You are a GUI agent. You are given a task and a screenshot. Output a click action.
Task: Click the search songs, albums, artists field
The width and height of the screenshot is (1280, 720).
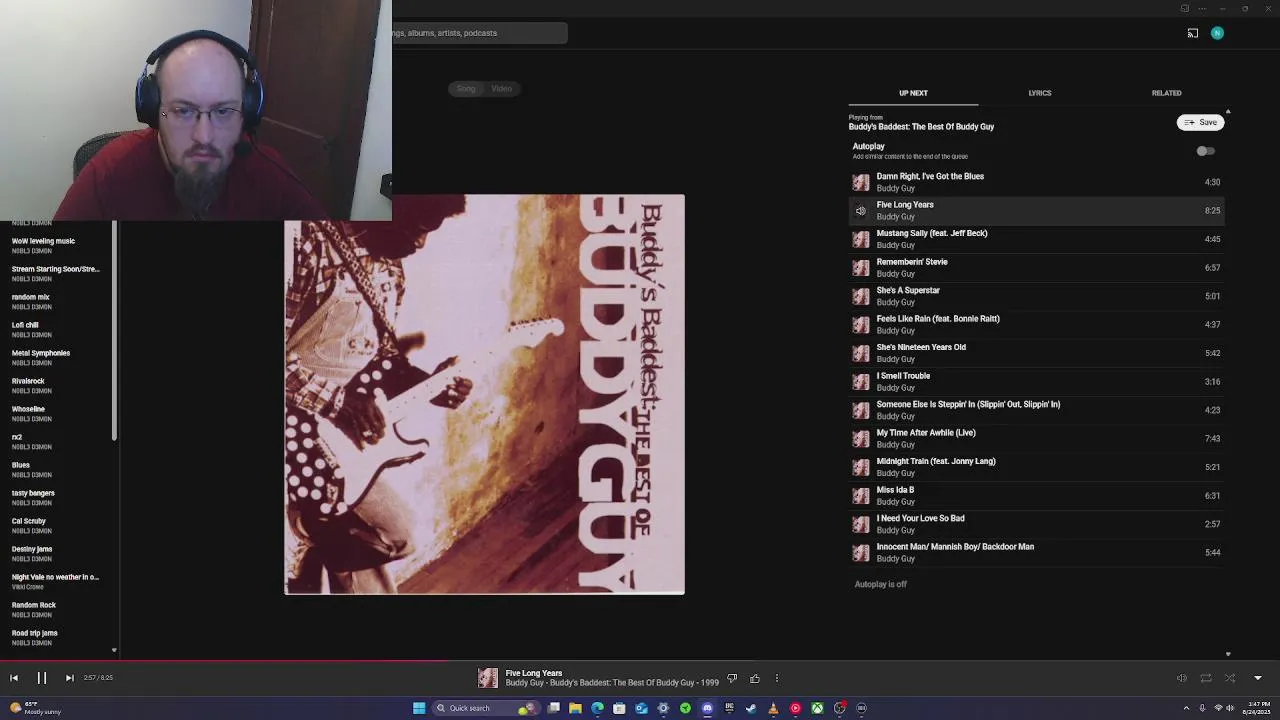(x=480, y=33)
